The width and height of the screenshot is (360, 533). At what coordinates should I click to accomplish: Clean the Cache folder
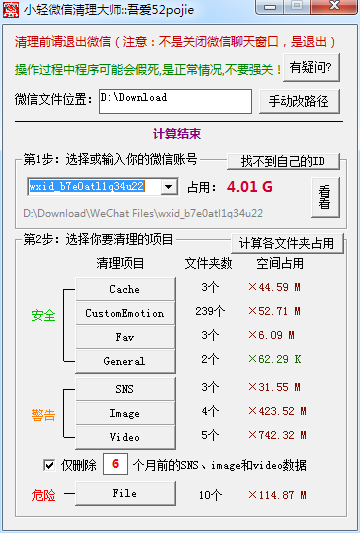125,289
